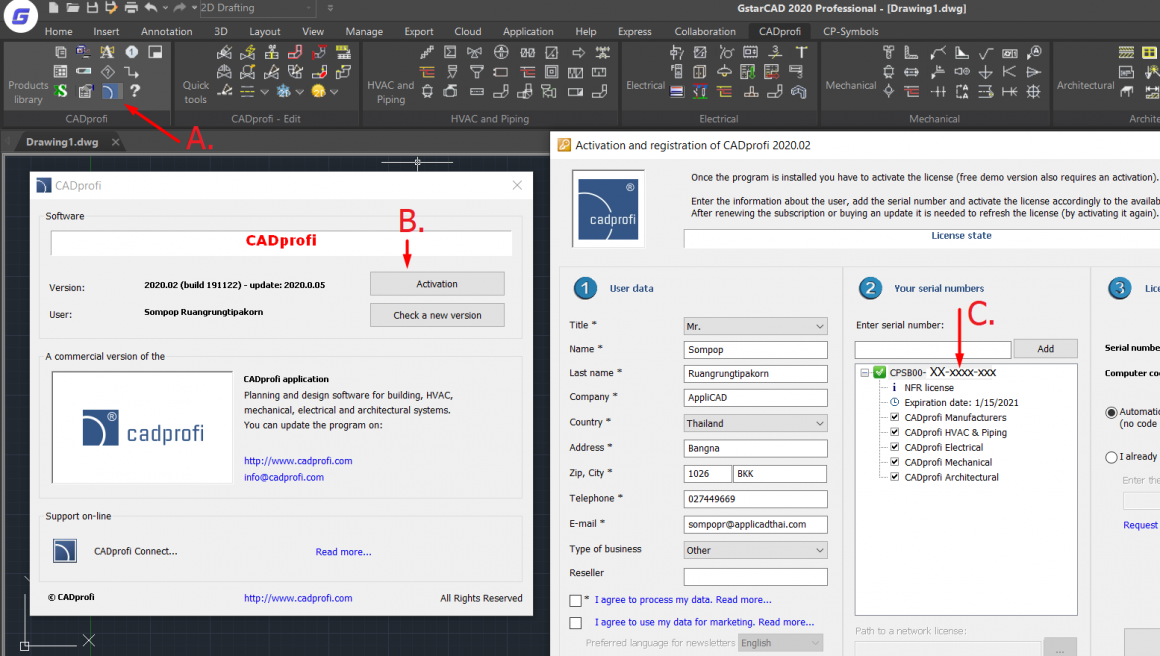The width and height of the screenshot is (1160, 656).
Task: Click the green XS icon in CADprofi panel
Action: coord(60,91)
